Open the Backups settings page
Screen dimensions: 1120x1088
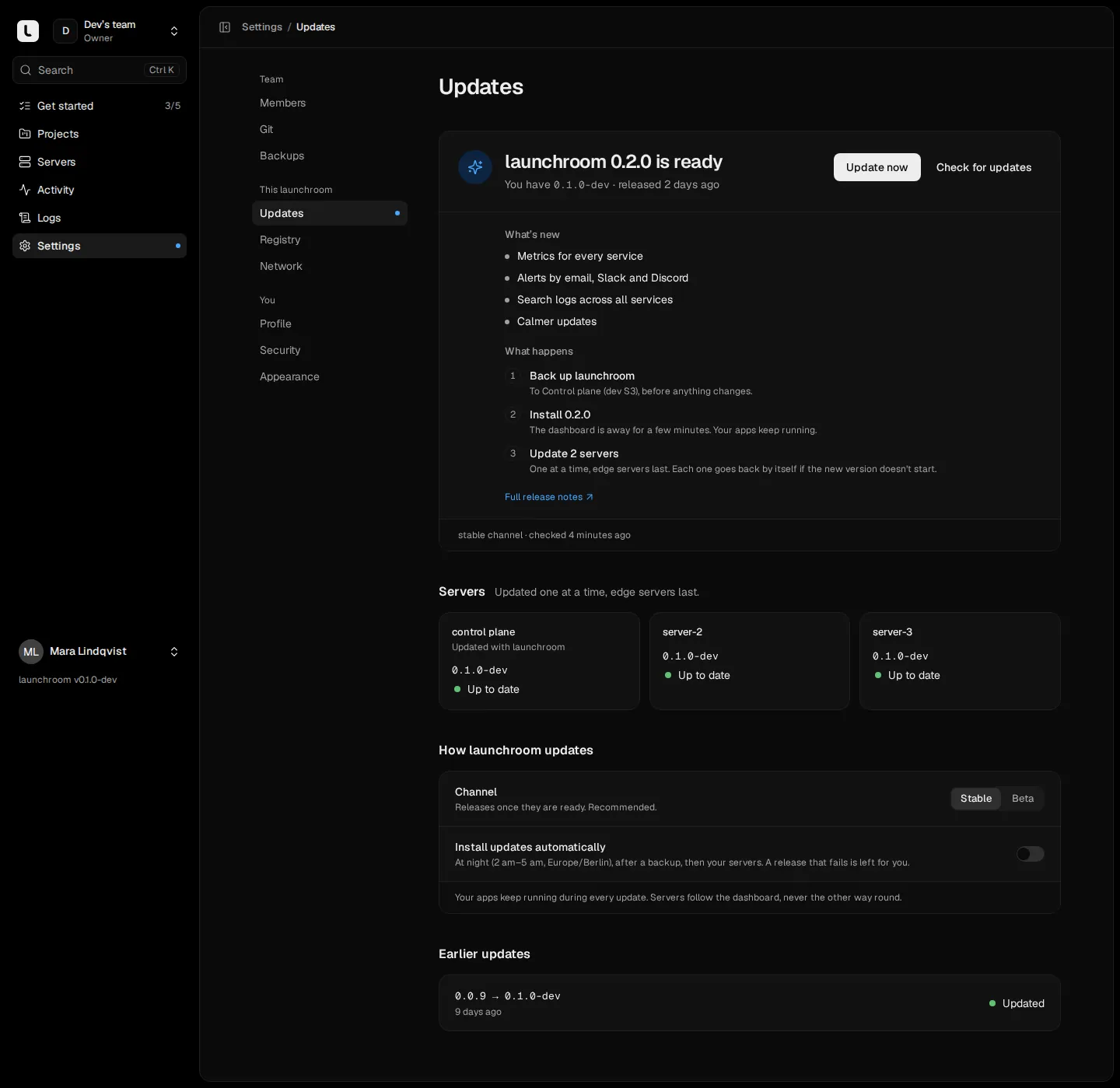click(330, 156)
